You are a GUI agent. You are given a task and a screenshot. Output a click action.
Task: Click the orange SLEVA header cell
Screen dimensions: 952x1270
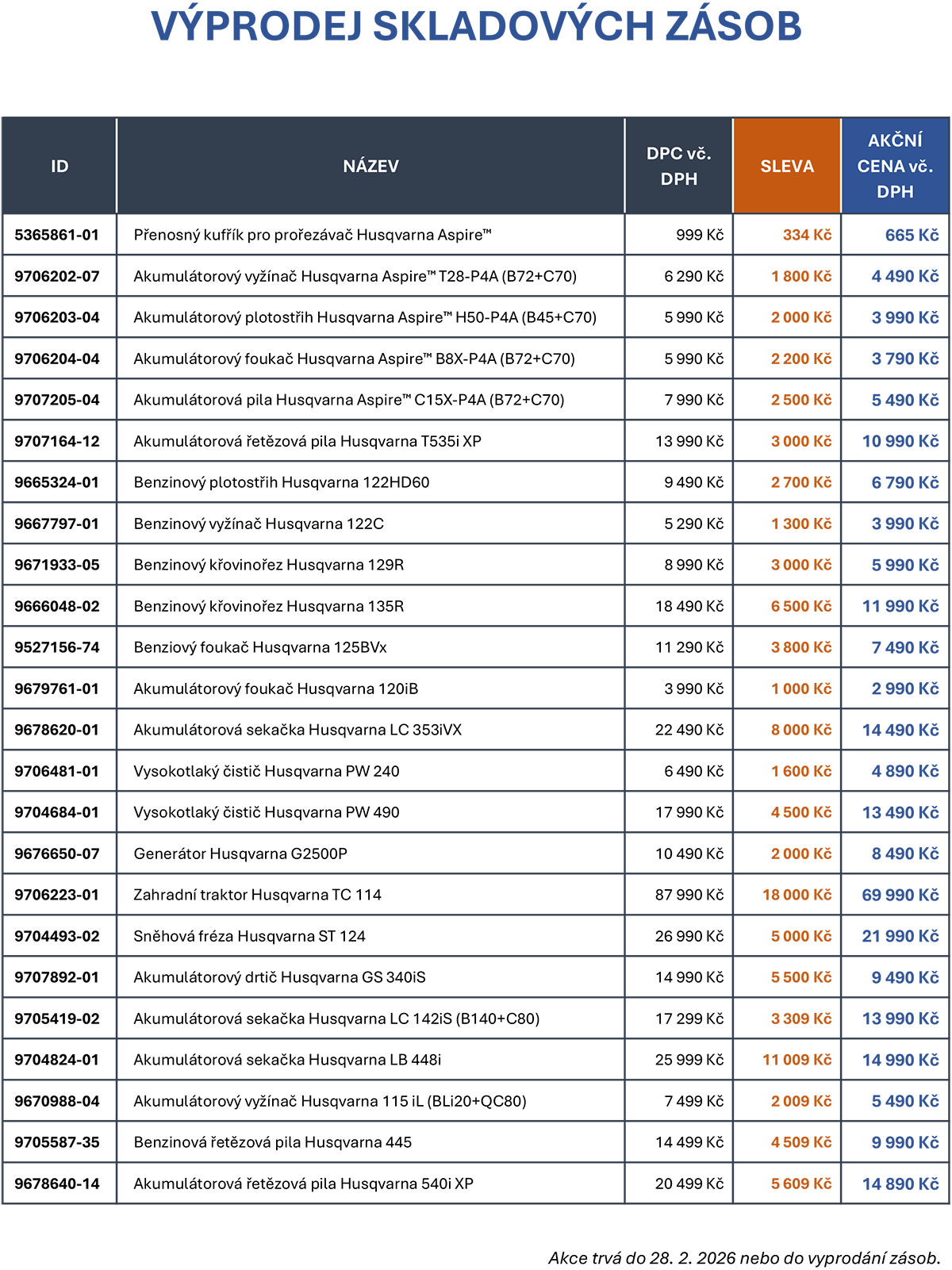pos(786,167)
